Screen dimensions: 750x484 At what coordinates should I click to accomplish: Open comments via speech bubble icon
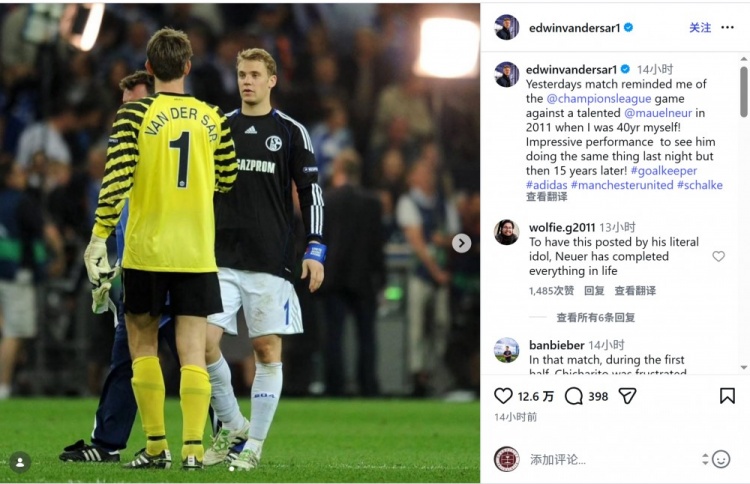[573, 396]
